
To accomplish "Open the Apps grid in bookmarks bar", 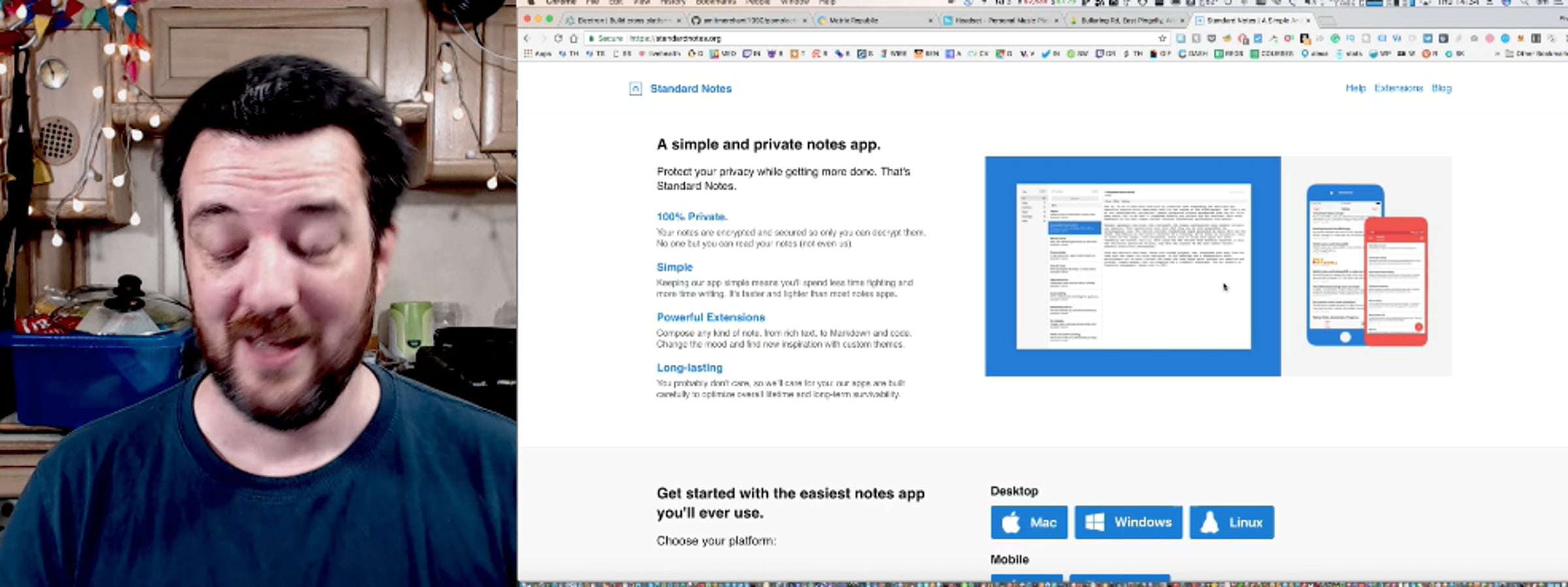I will pyautogui.click(x=538, y=54).
